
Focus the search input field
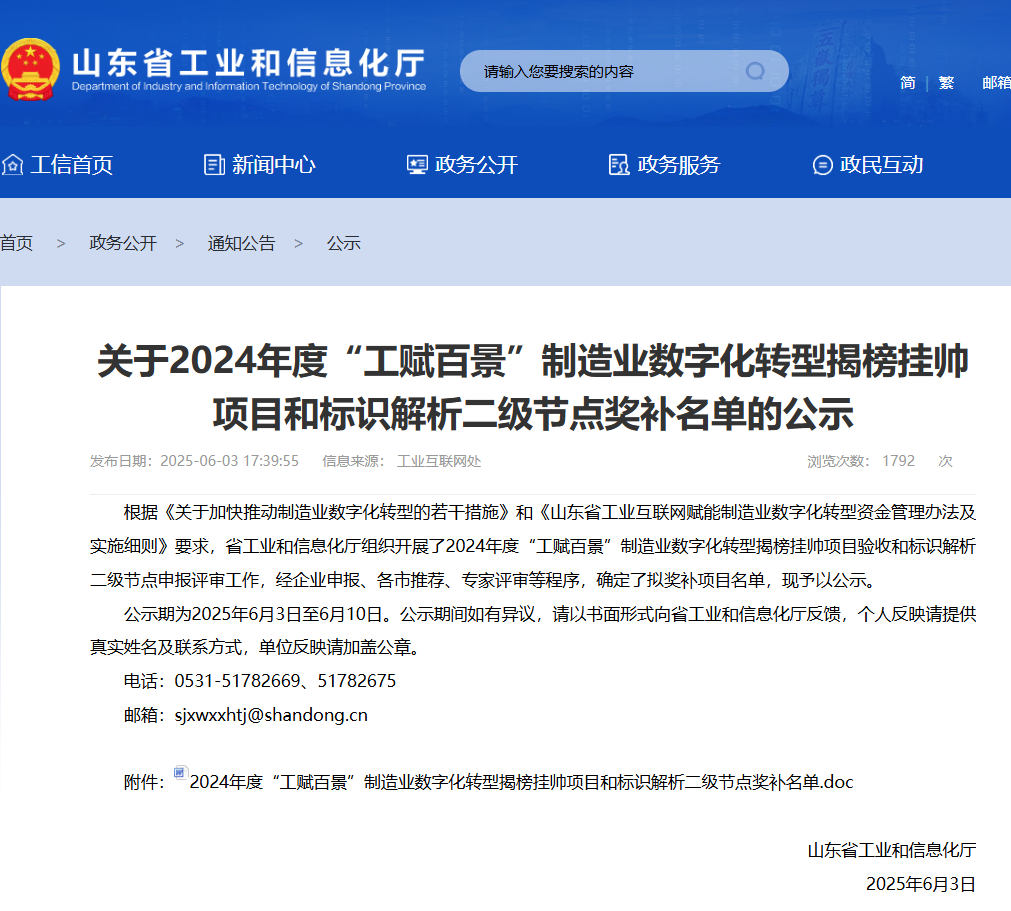click(x=600, y=72)
